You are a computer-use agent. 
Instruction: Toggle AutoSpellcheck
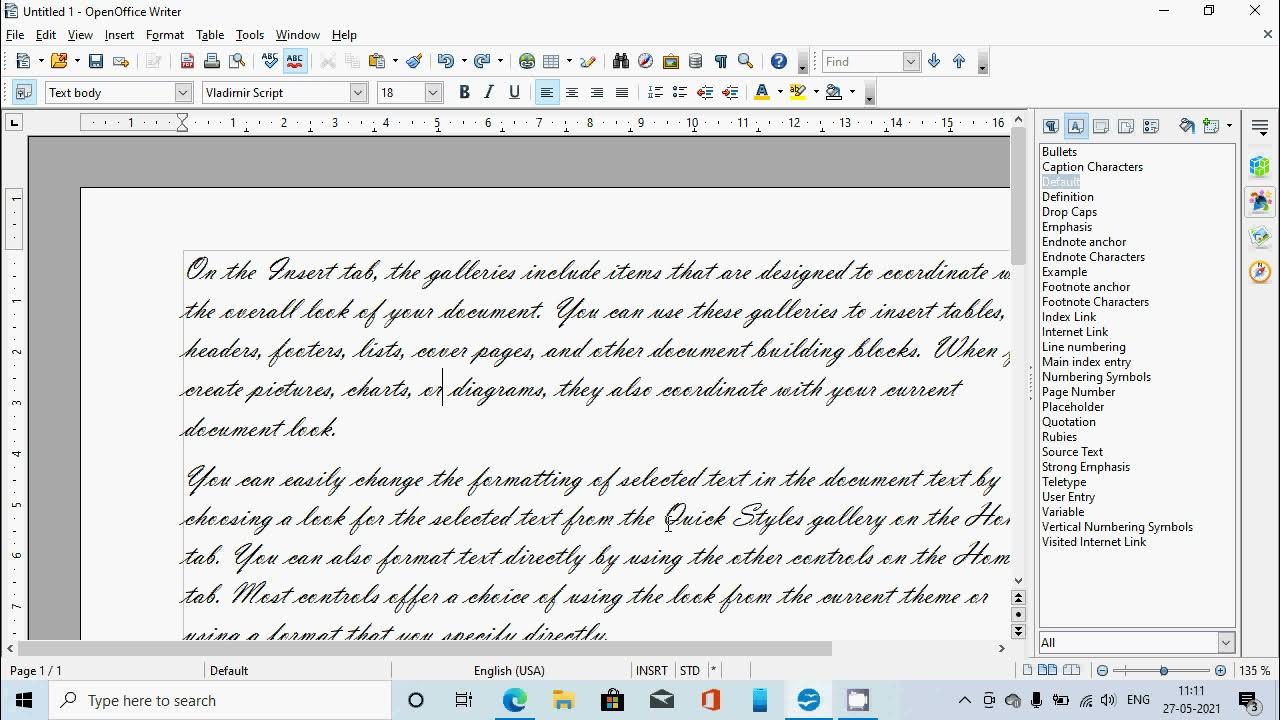tap(295, 61)
